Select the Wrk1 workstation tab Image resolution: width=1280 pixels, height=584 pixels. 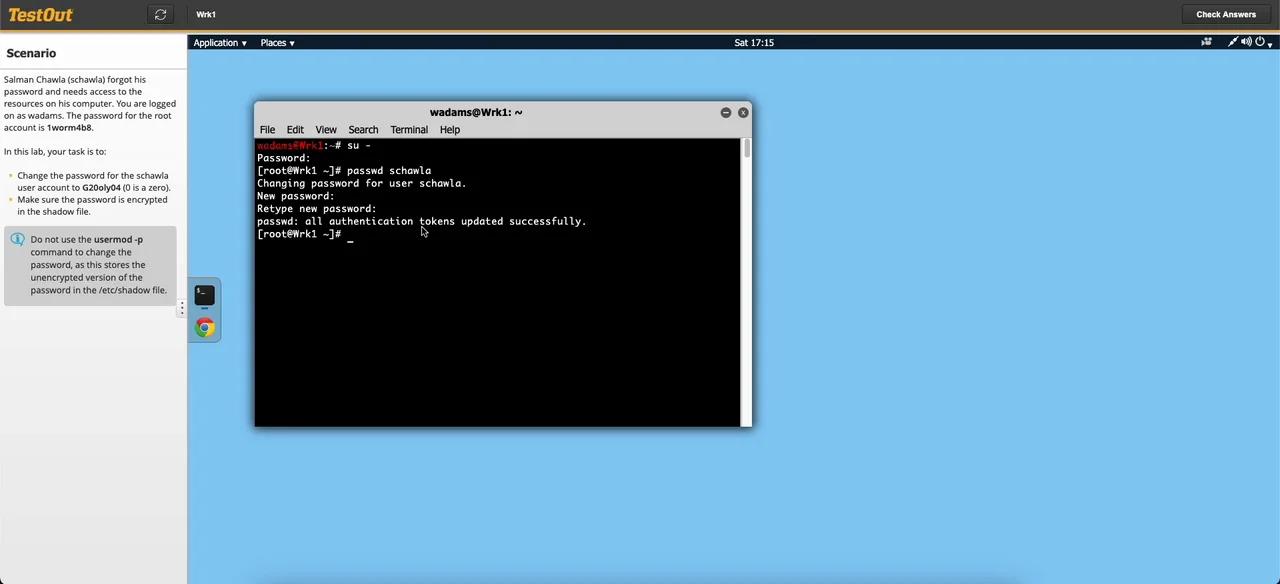point(206,14)
